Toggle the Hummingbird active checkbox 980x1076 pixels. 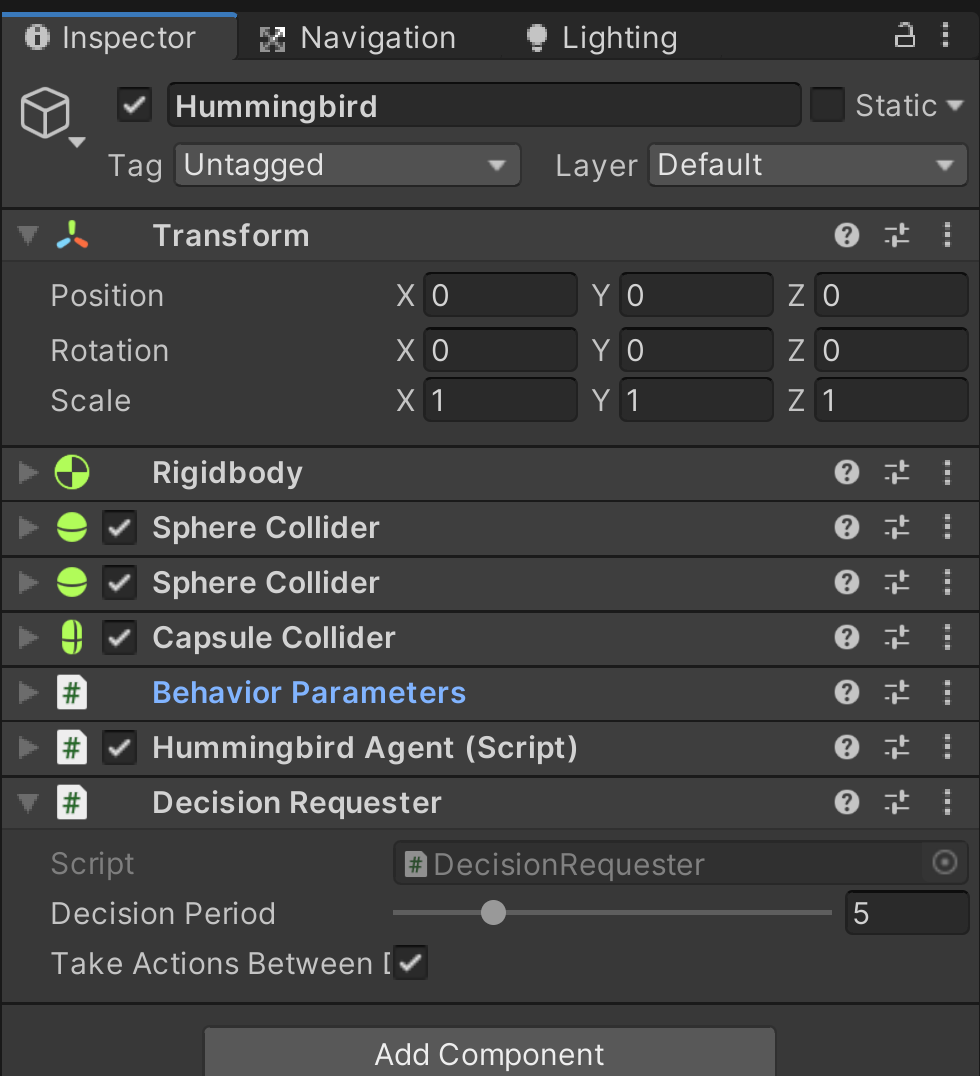(x=133, y=104)
